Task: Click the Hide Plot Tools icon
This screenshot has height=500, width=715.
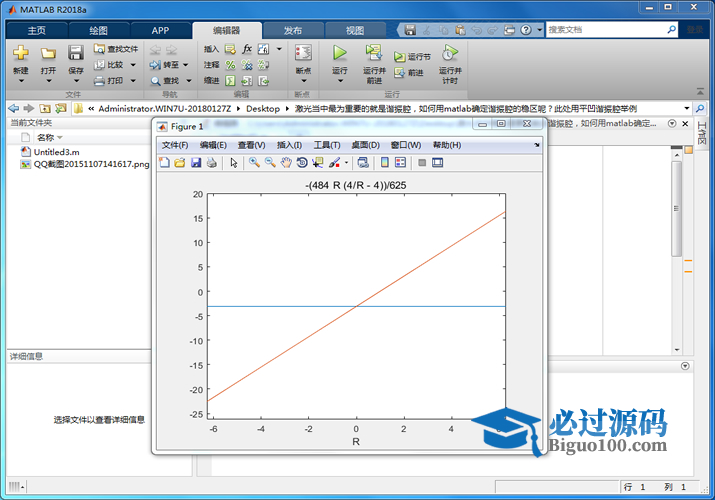Action: click(x=422, y=162)
